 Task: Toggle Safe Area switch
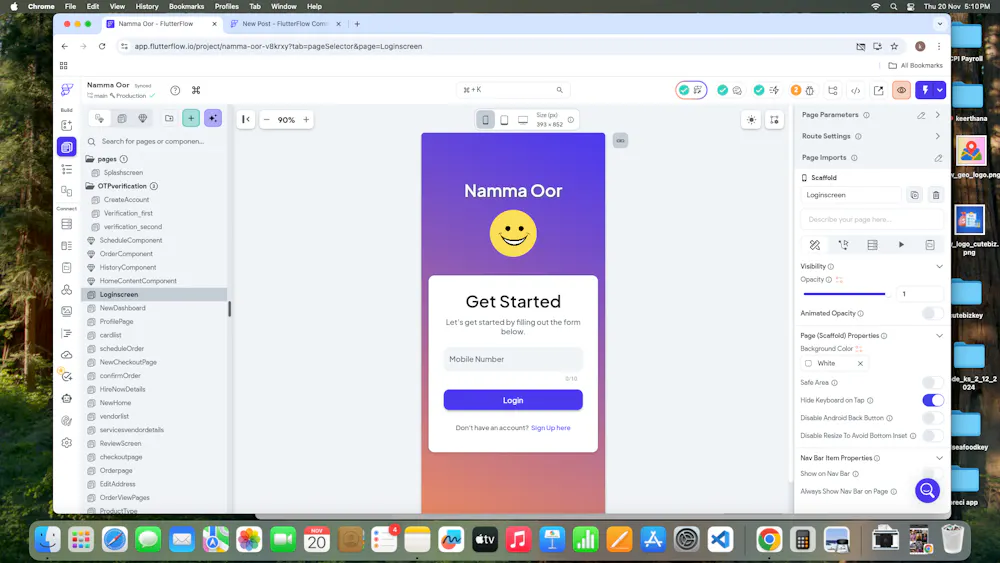(x=932, y=383)
